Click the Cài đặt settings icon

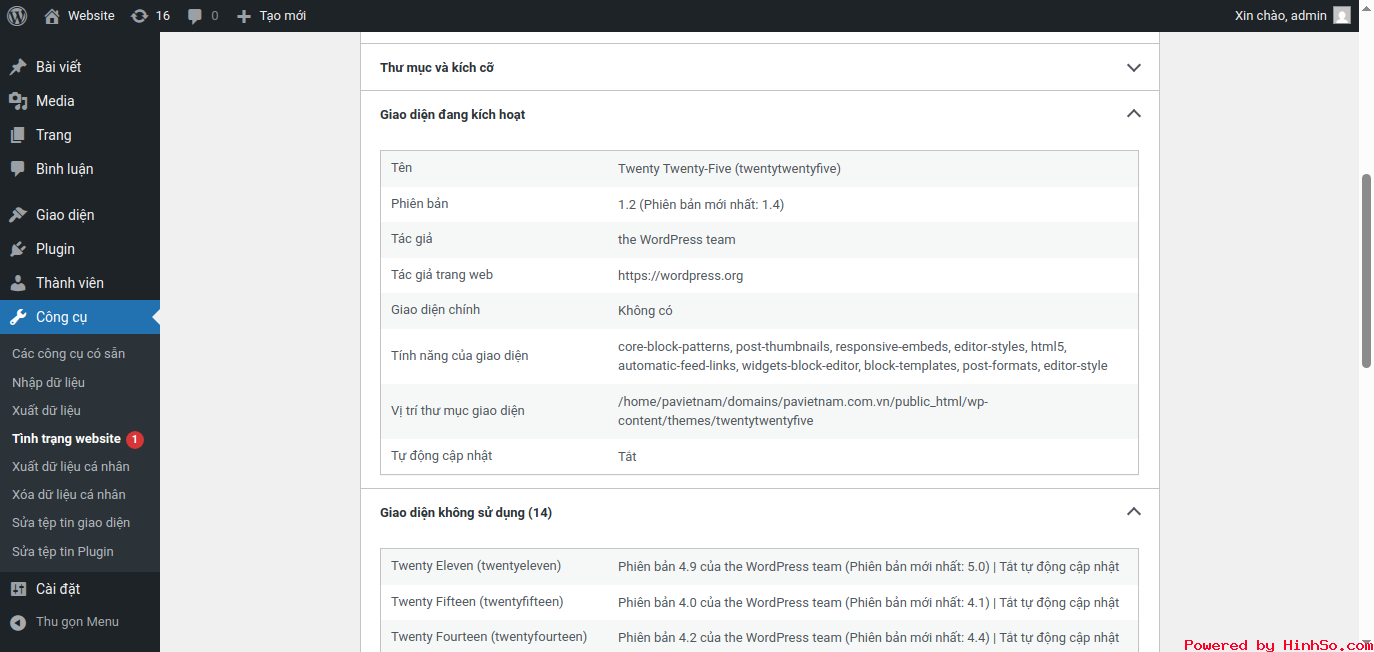click(x=18, y=589)
